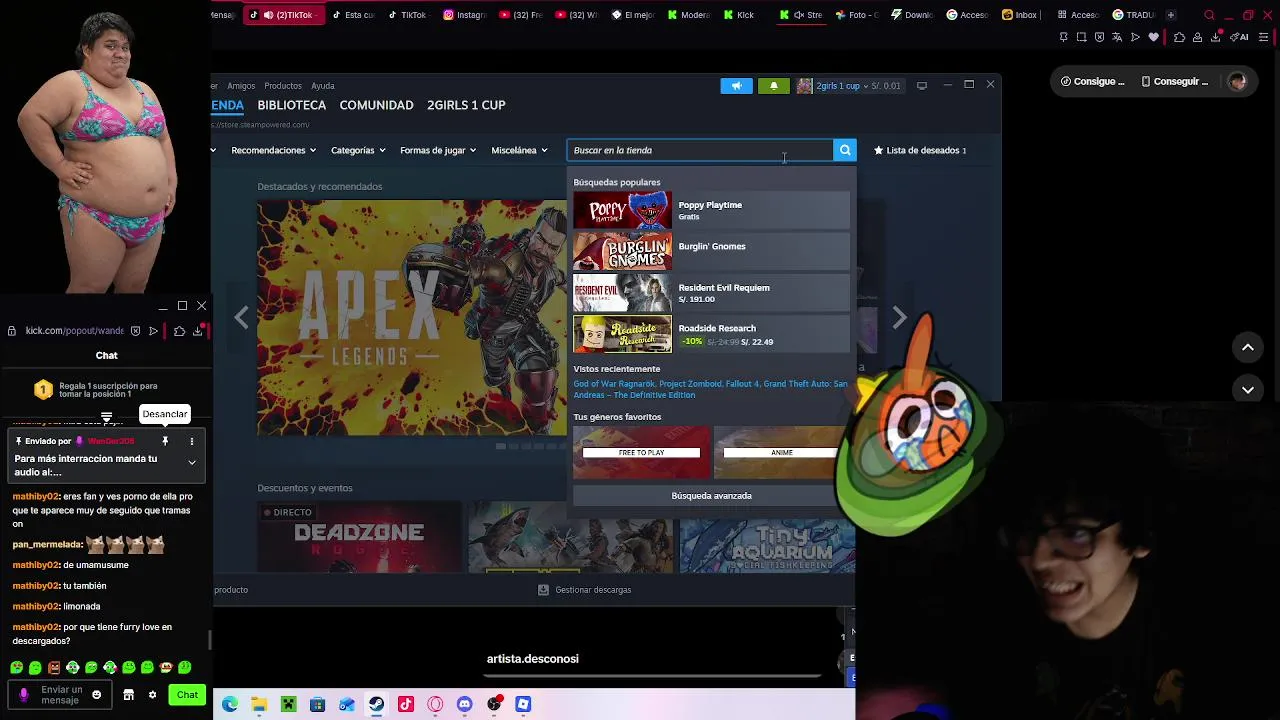The height and width of the screenshot is (720, 1280).
Task: Open Lista de deseados wishlist
Action: click(920, 150)
